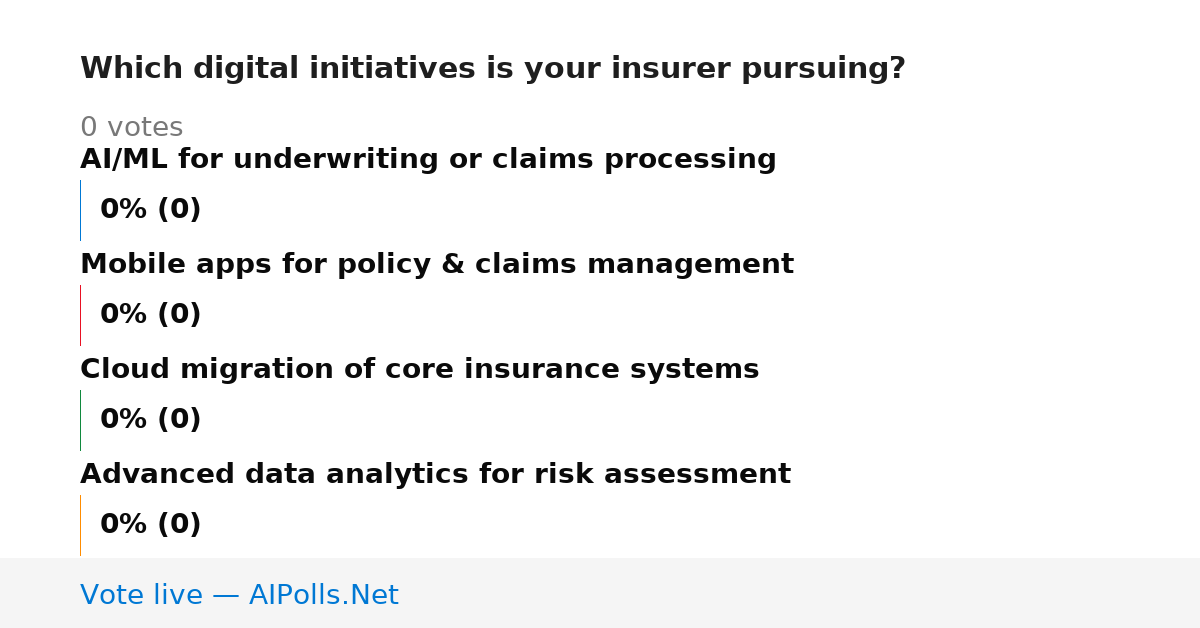1200x628 pixels.
Task: Click the green Cloud migration result bar
Action: [x=80, y=420]
